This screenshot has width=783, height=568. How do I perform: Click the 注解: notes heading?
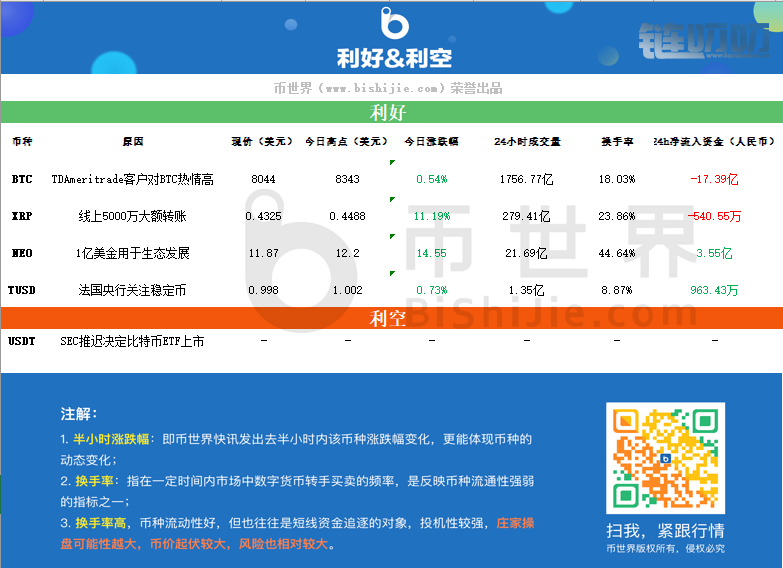click(79, 414)
